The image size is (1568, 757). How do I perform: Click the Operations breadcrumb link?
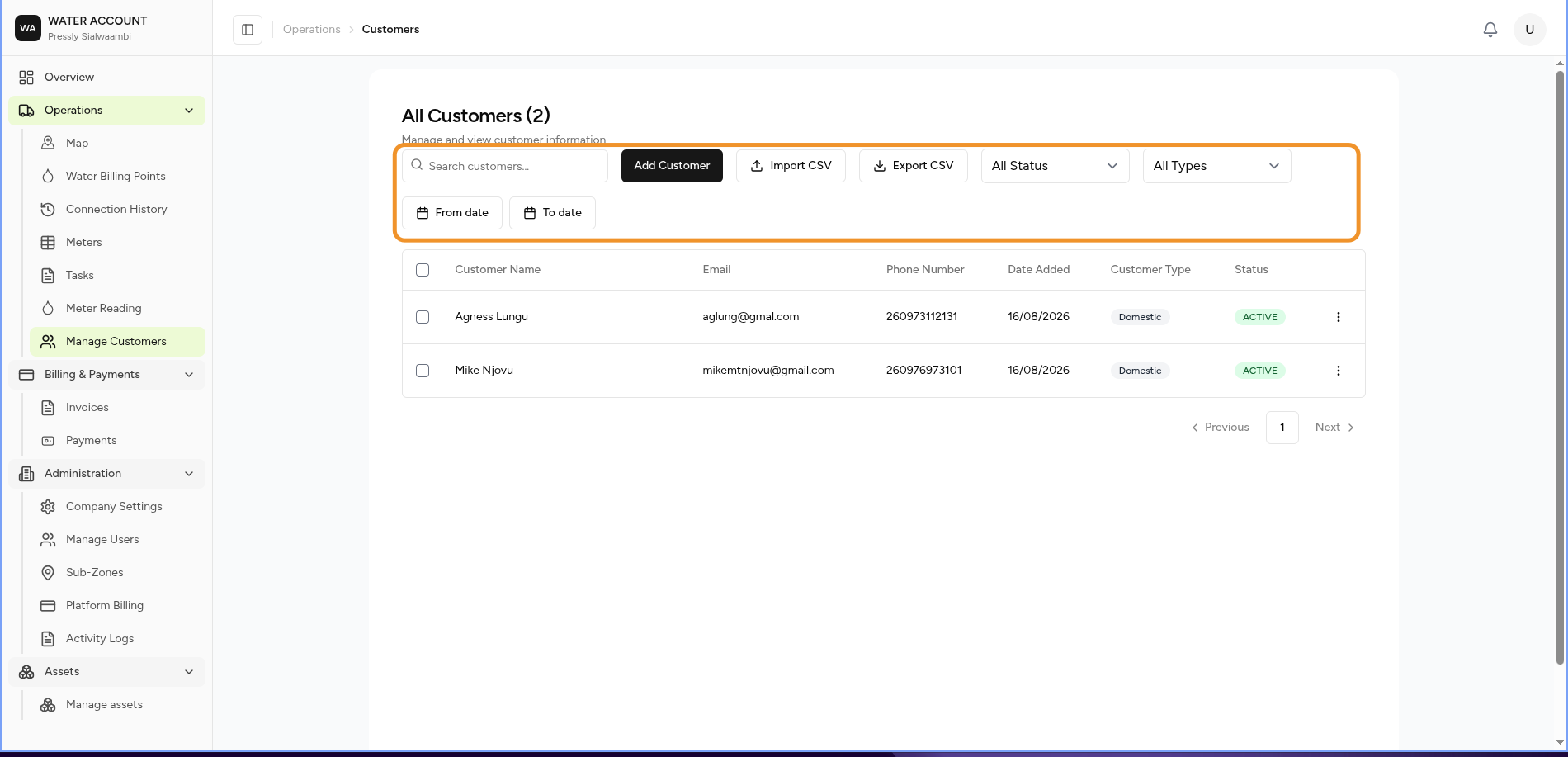311,30
